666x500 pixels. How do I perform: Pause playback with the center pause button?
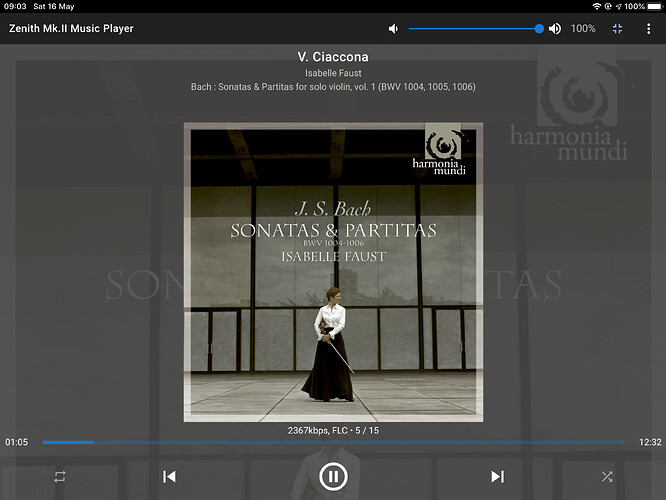click(333, 477)
